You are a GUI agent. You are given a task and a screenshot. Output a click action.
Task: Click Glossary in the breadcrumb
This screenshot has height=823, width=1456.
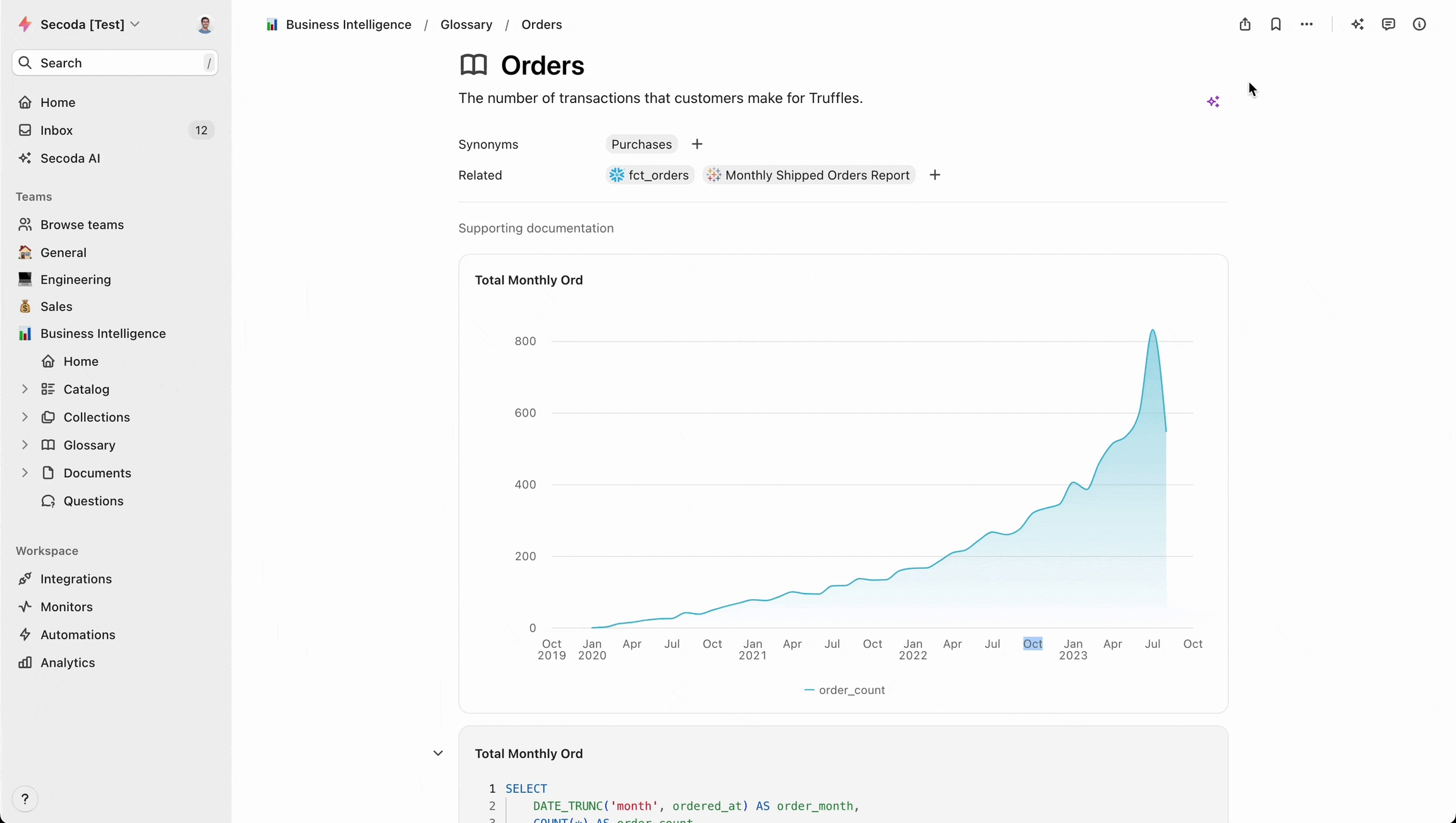(466, 25)
